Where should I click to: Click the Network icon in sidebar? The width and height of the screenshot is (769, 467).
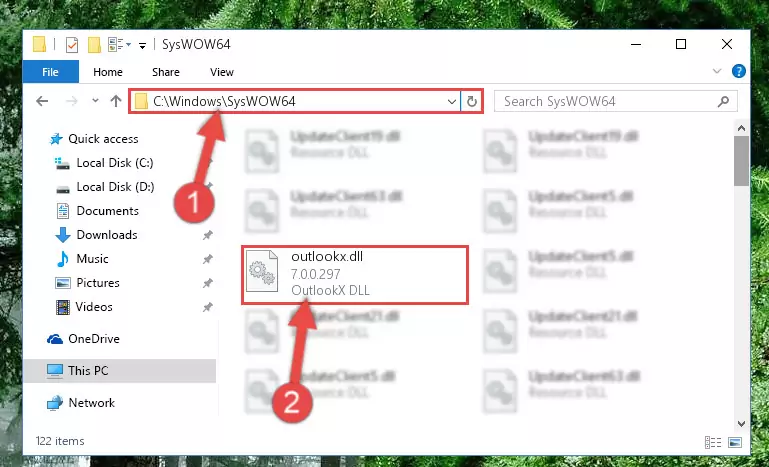coord(55,403)
